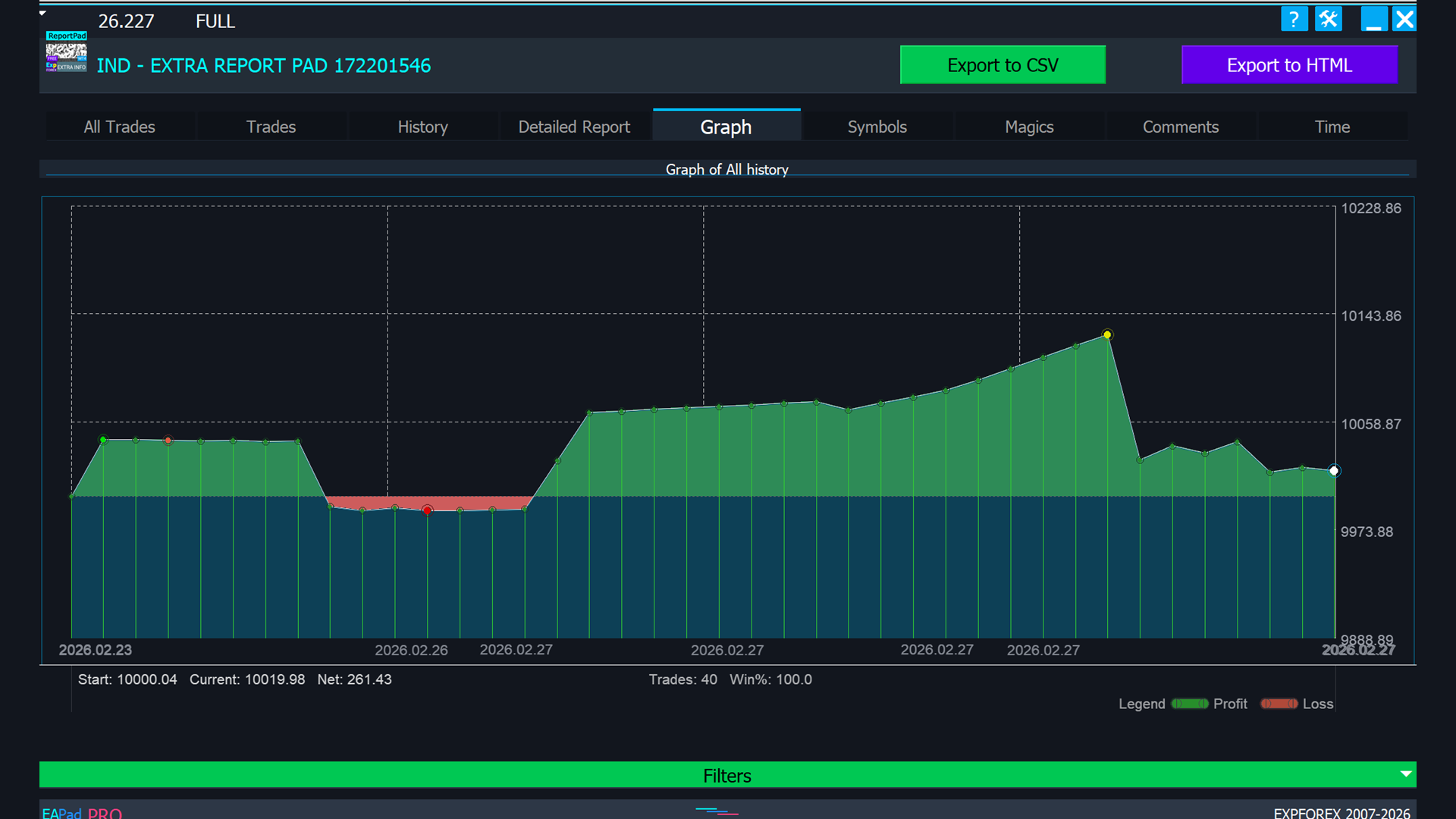This screenshot has height=819, width=1456.
Task: Open the Detailed Report tab
Action: [x=574, y=127]
